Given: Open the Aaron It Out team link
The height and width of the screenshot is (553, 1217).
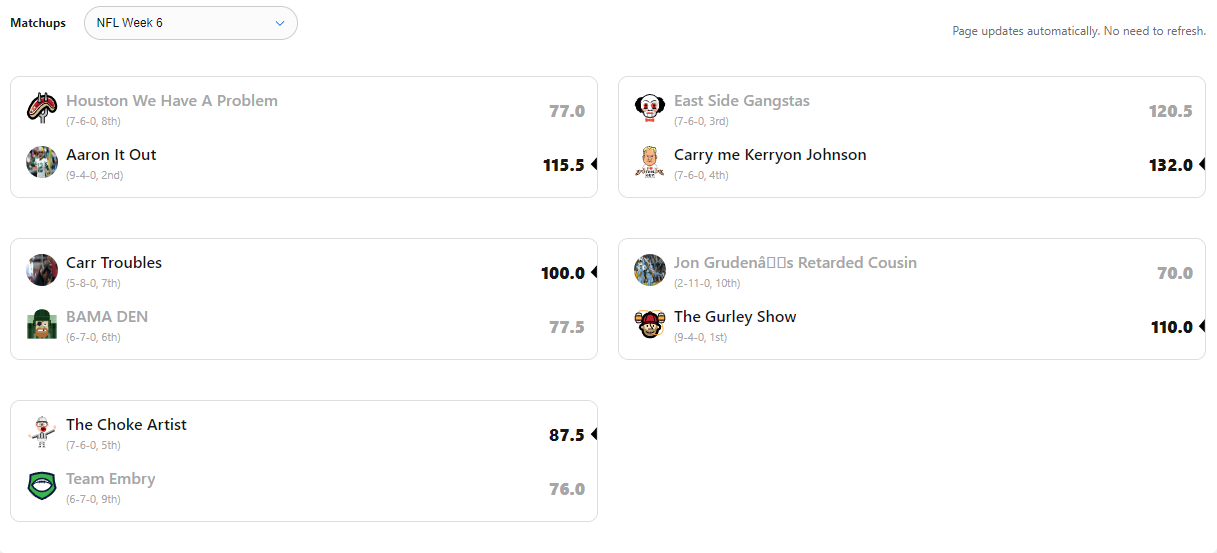Looking at the screenshot, I should (111, 155).
